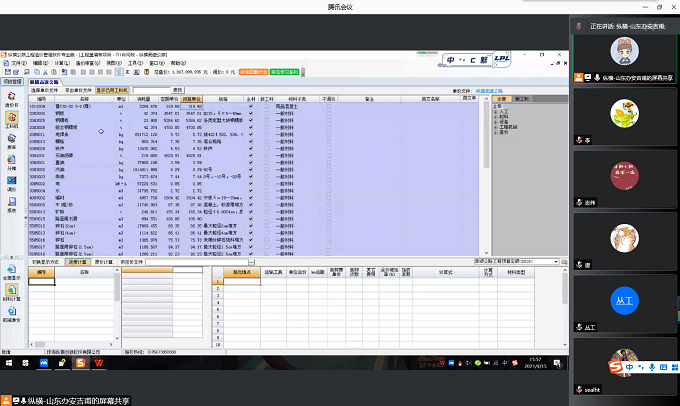Toggle 主材 checkbox for 汽油 row
This screenshot has width=680, height=406.
[x=251, y=170]
